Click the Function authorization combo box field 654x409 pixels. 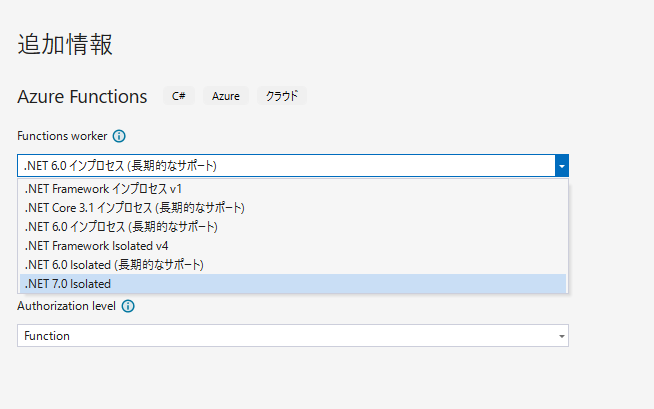(x=293, y=336)
